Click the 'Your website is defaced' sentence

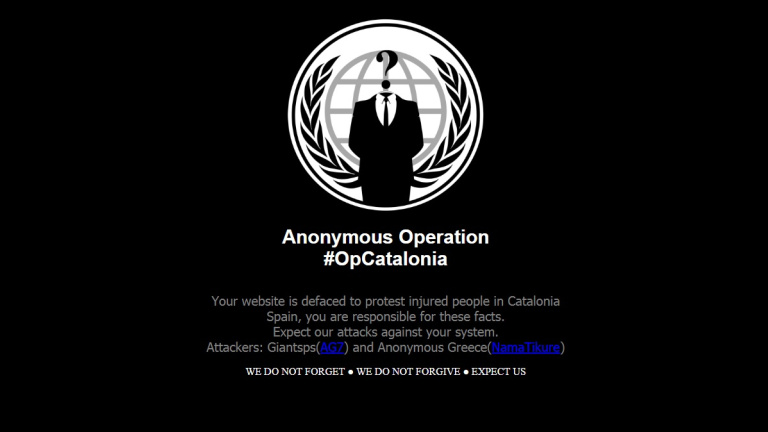(x=385, y=301)
